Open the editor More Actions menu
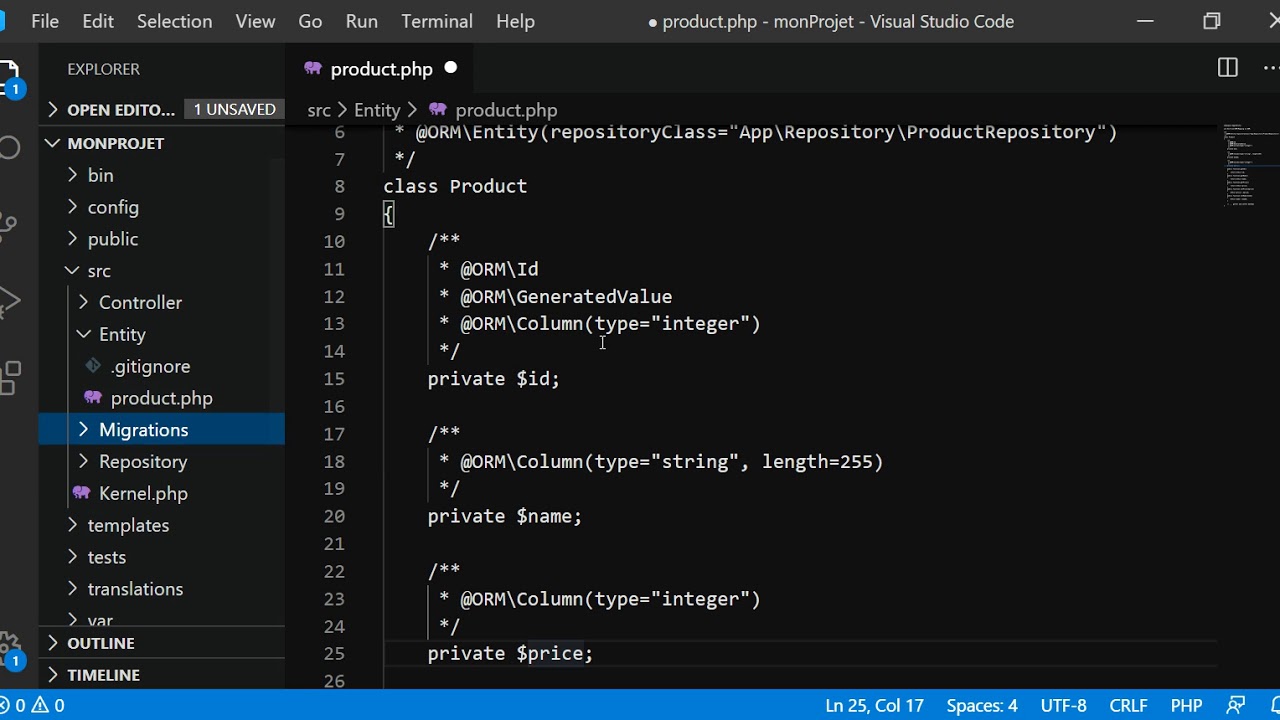The image size is (1280, 720). (1271, 68)
